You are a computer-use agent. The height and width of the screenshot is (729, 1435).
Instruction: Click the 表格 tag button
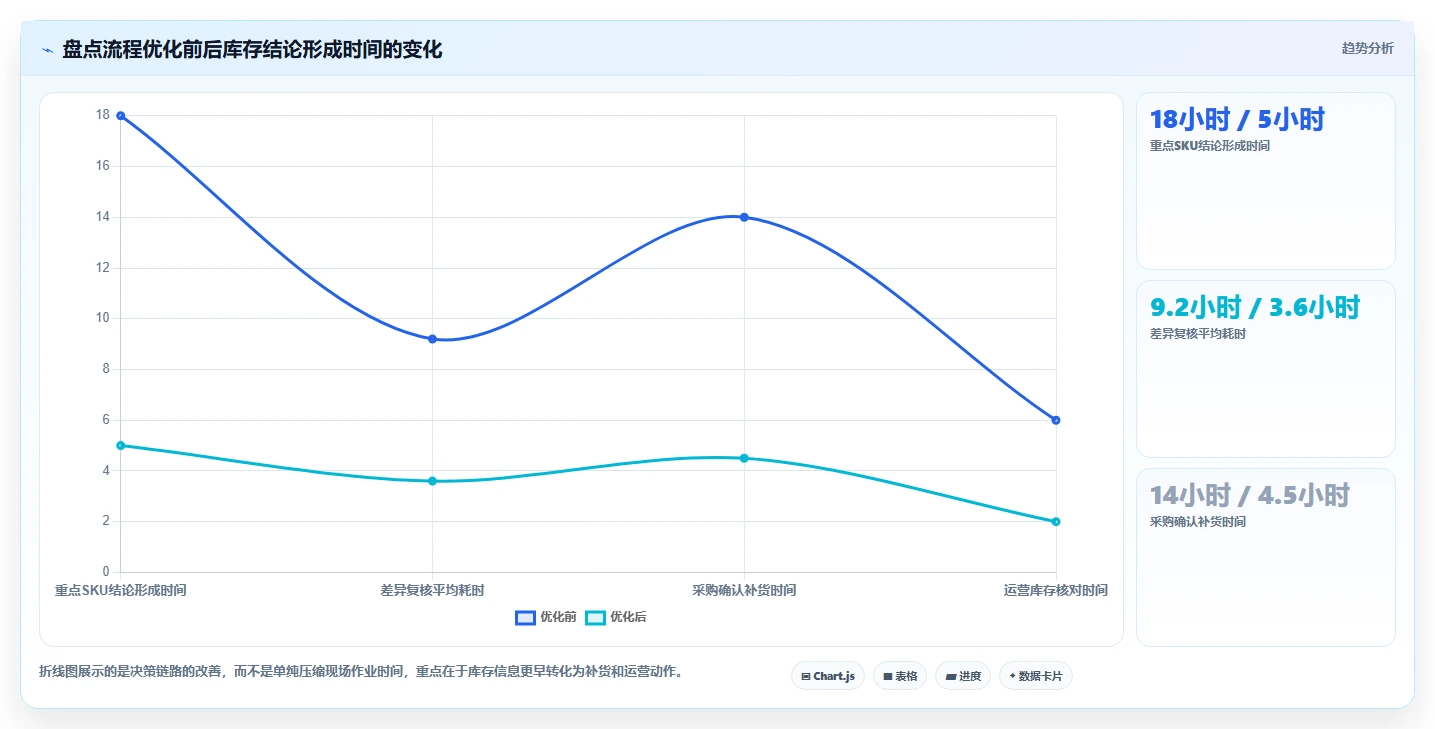(x=900, y=676)
